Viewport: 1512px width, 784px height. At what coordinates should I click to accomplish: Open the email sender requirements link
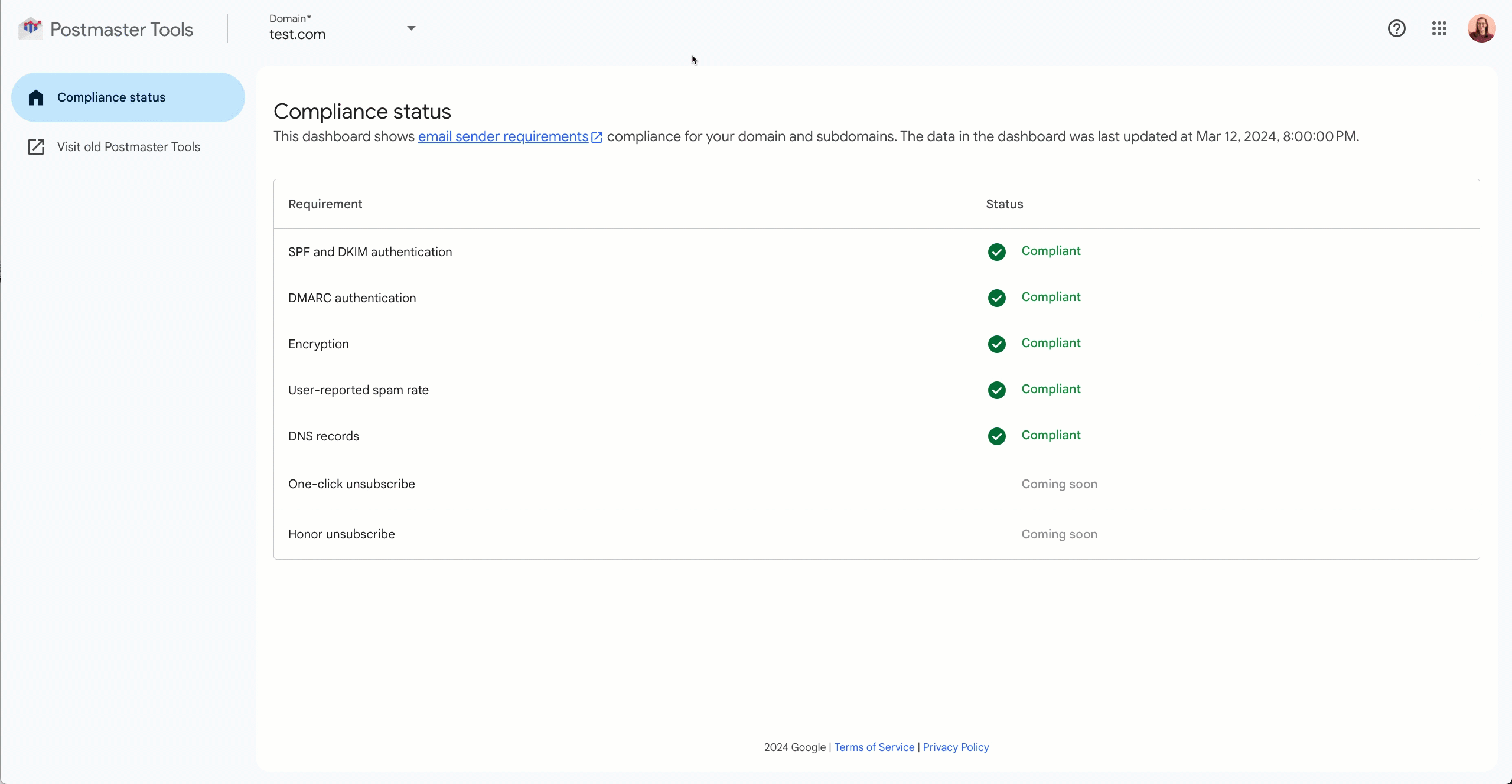(503, 137)
